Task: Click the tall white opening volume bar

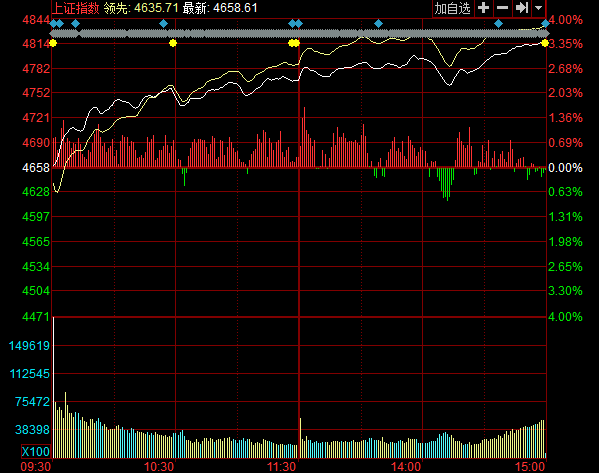Action: 53,387
